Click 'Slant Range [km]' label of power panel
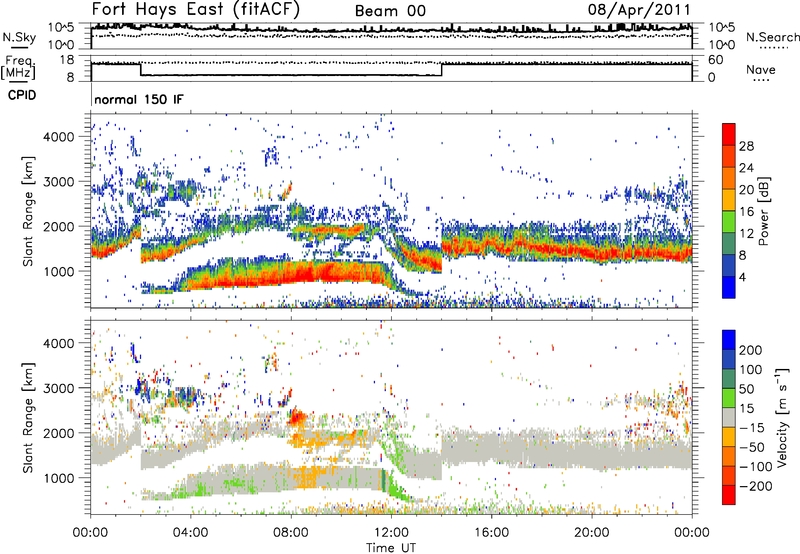Image resolution: width=800 pixels, height=554 pixels. click(28, 211)
